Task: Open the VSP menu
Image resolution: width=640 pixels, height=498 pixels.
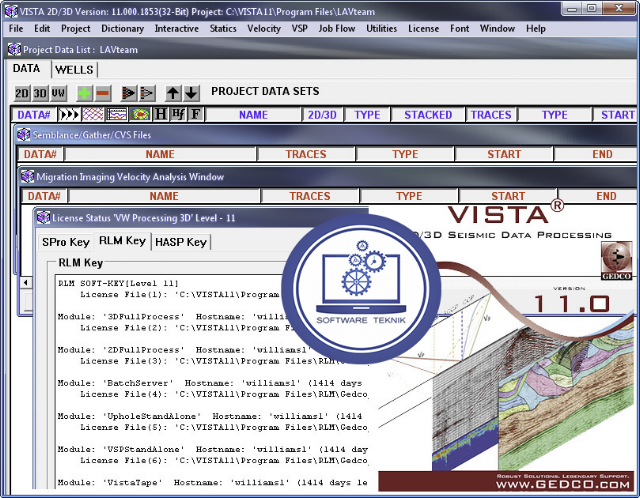Action: point(300,29)
